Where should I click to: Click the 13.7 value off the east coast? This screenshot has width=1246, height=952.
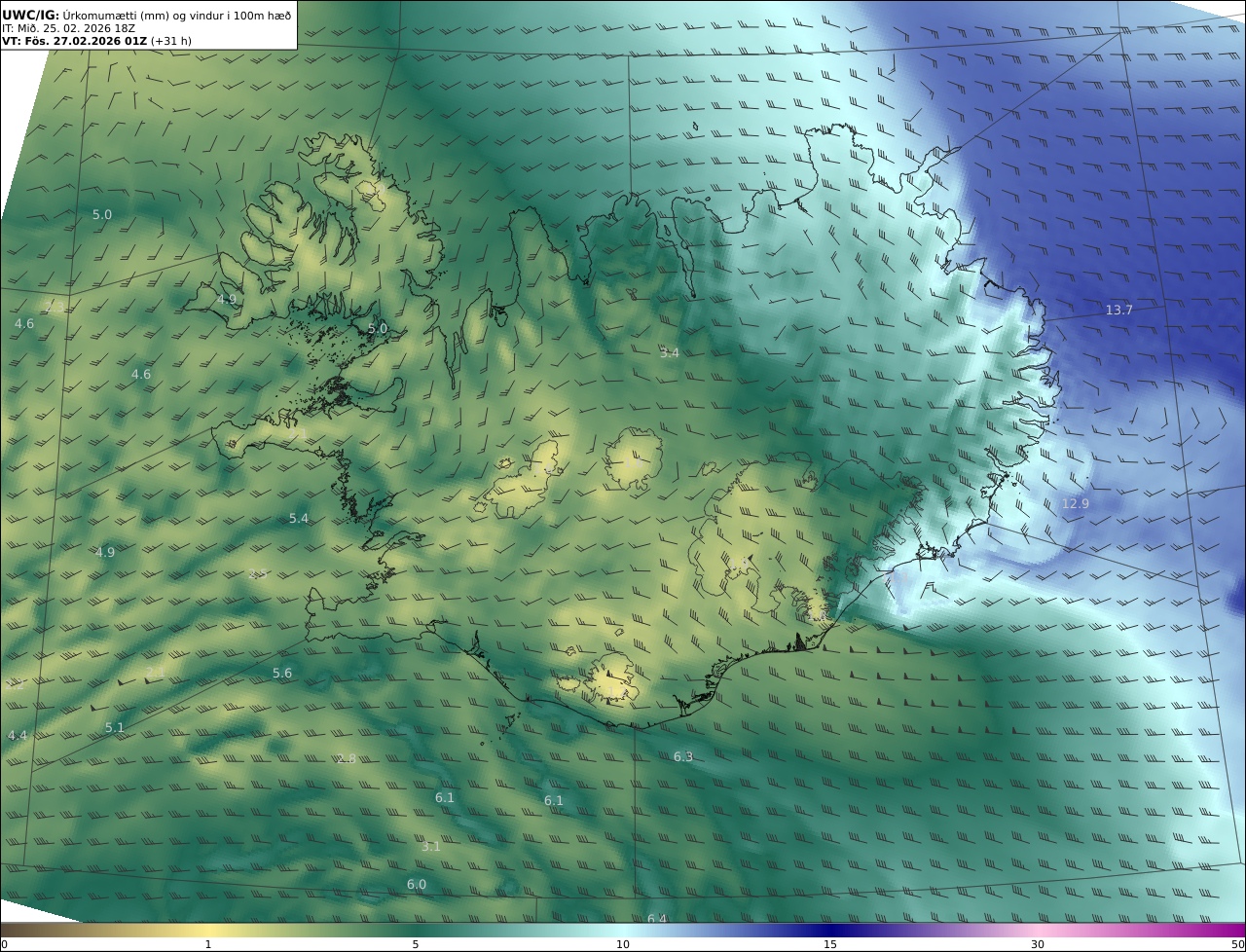(x=1118, y=310)
